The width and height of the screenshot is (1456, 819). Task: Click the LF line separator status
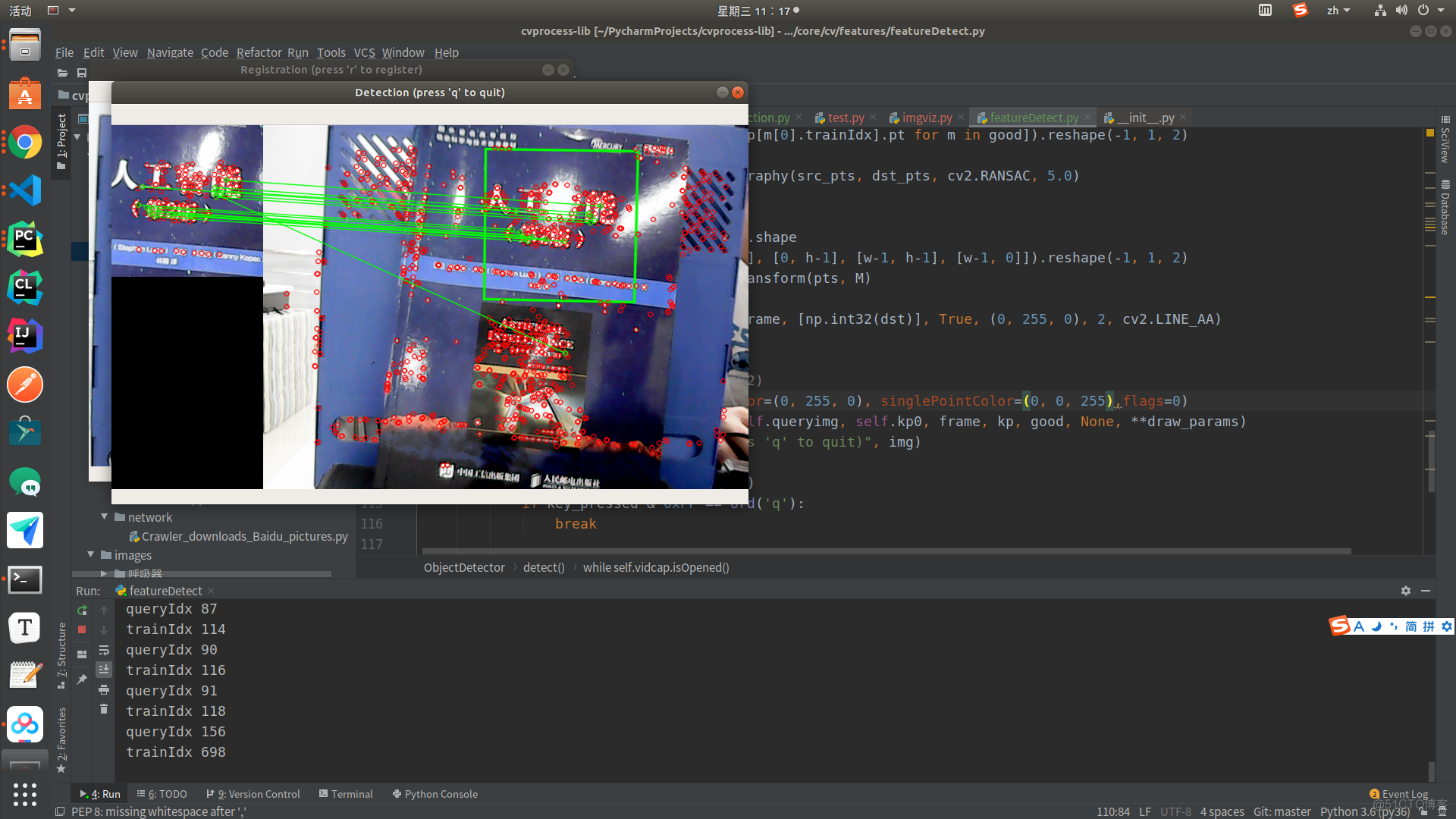click(1145, 811)
